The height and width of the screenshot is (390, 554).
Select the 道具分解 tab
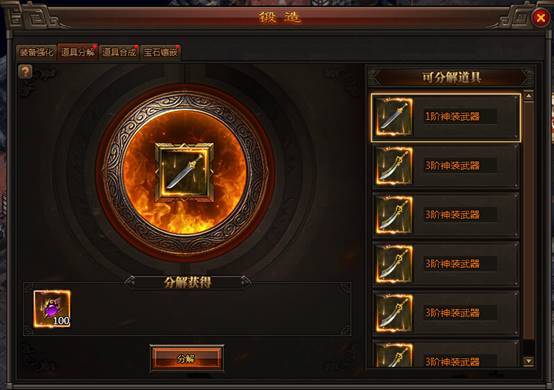[78, 52]
